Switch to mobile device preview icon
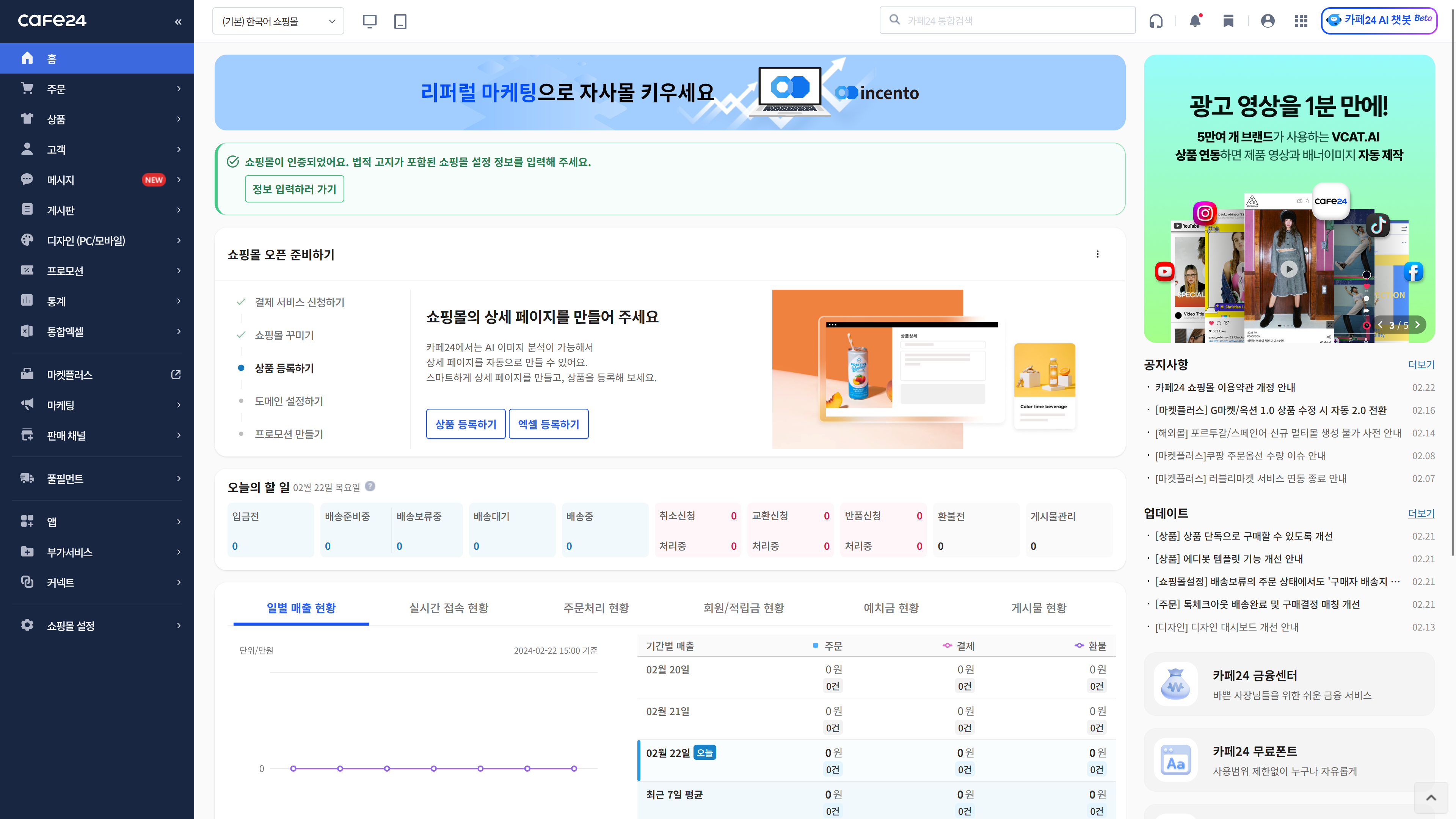Image resolution: width=1456 pixels, height=819 pixels. point(400,22)
